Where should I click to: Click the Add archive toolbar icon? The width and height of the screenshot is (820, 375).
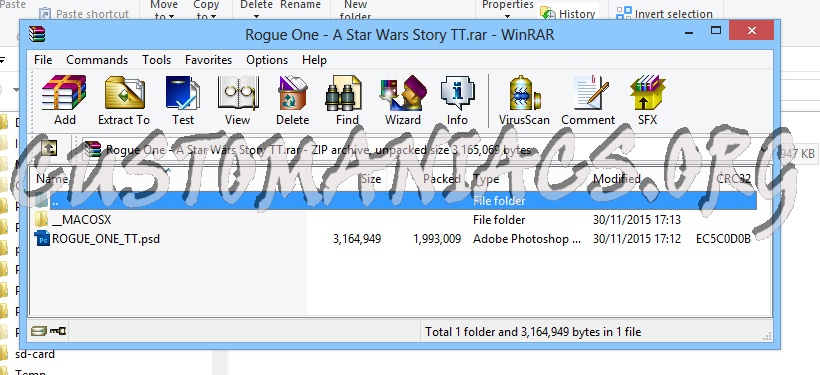(x=64, y=100)
